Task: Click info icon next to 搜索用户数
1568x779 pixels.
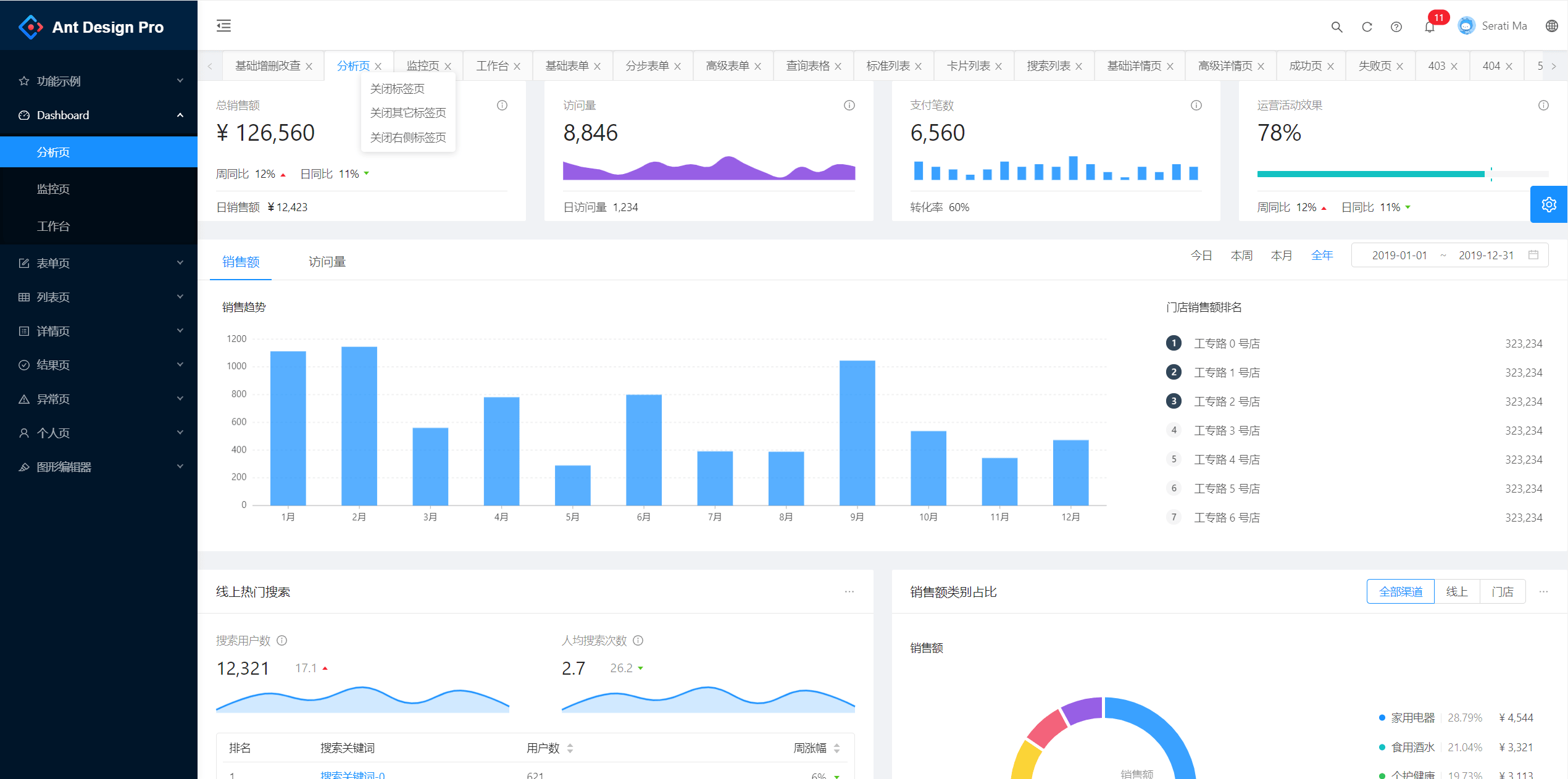Action: pyautogui.click(x=282, y=641)
